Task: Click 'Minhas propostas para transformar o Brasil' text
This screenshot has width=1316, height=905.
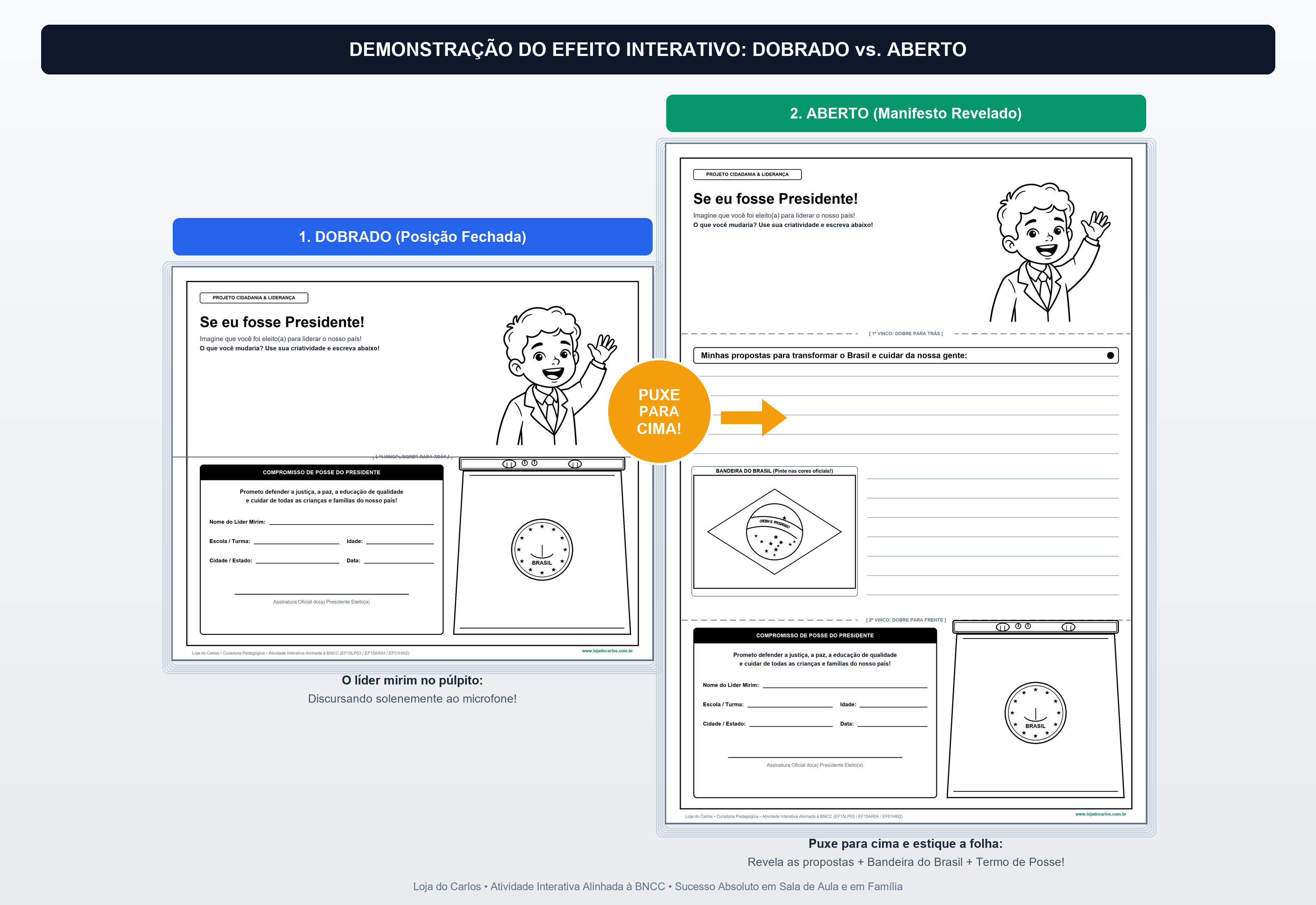Action: point(834,355)
